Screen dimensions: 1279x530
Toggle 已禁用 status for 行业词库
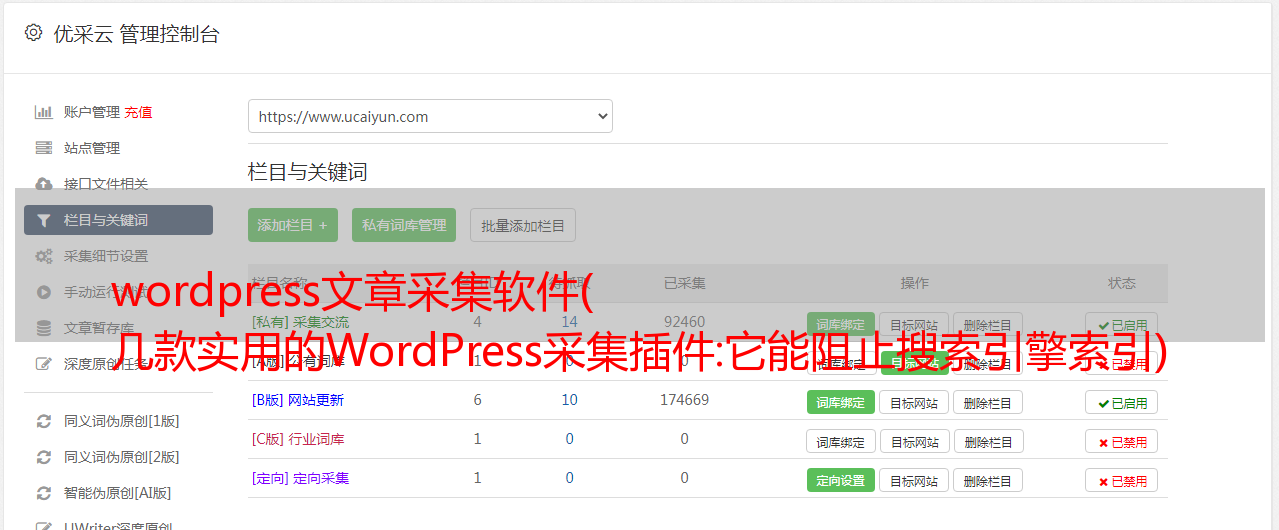coord(1122,441)
